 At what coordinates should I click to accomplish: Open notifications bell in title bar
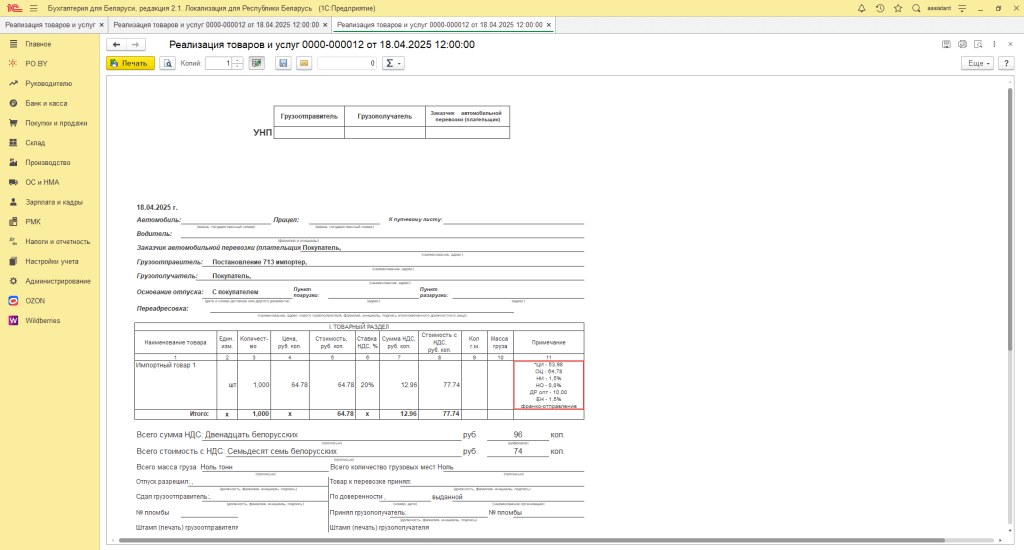(861, 8)
